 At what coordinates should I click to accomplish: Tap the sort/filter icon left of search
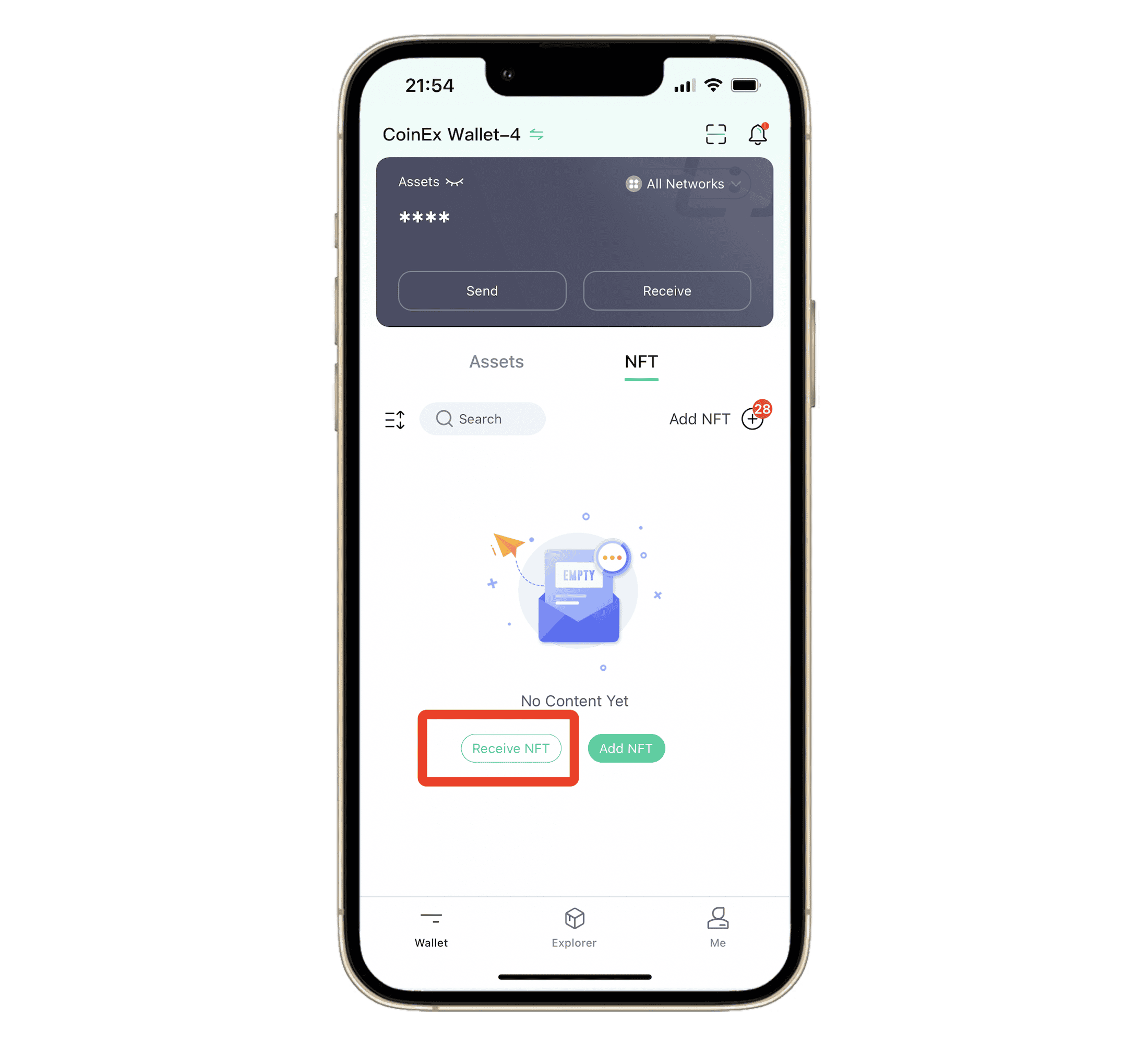(395, 419)
